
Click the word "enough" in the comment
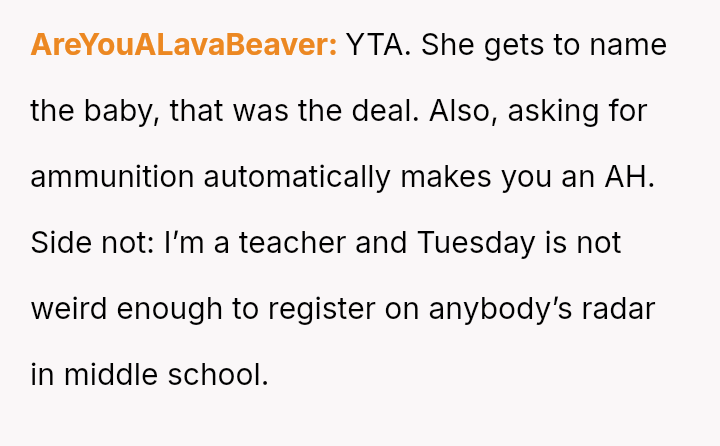pos(169,310)
